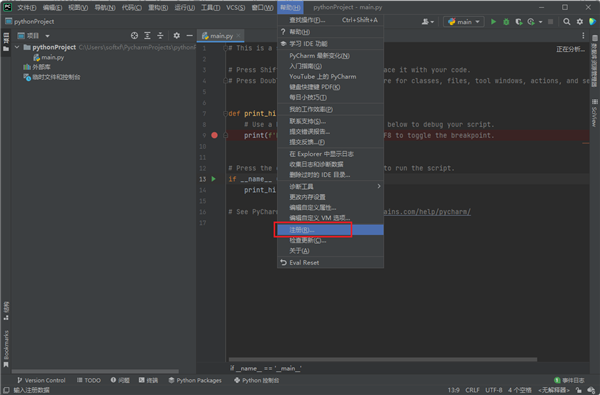The width and height of the screenshot is (600, 395).
Task: Select 外部库 external libraries node
Action: coord(37,67)
